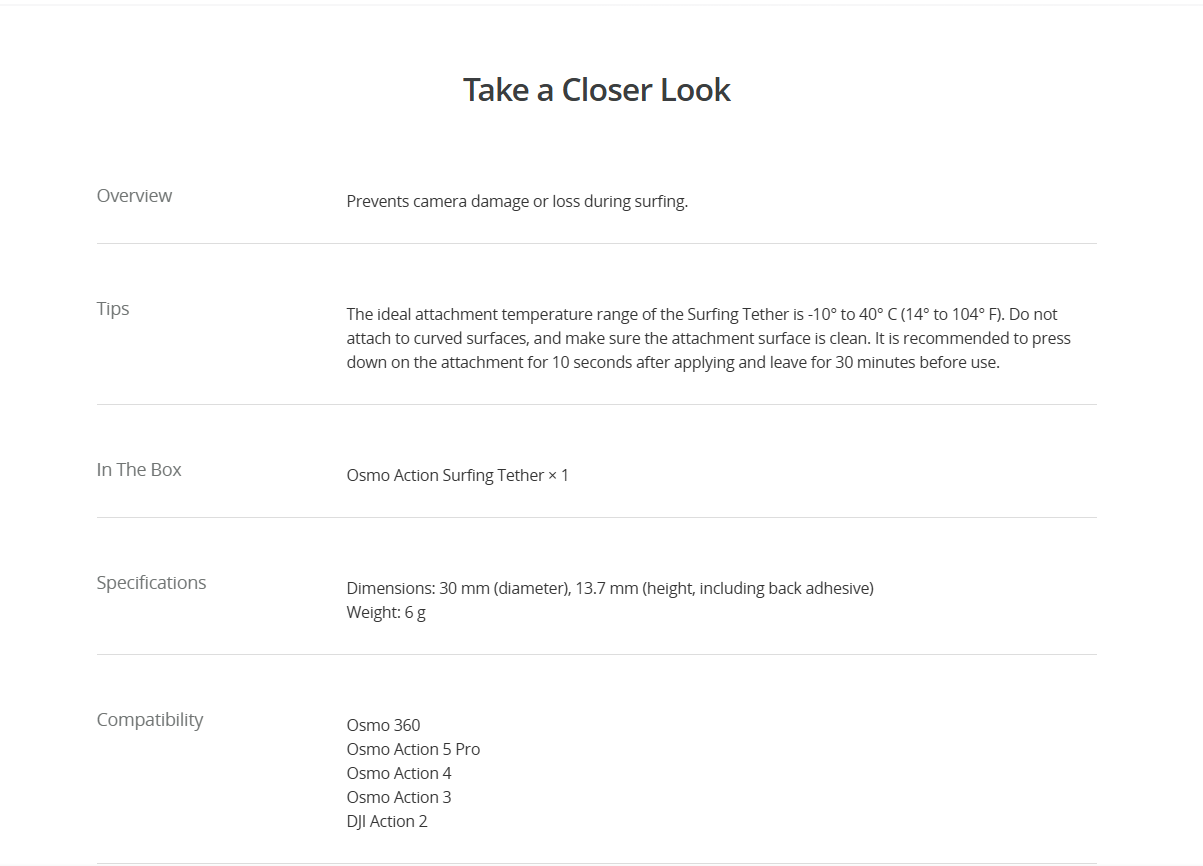Select the In The Box label
Image resolution: width=1203 pixels, height=866 pixels.
pos(139,470)
